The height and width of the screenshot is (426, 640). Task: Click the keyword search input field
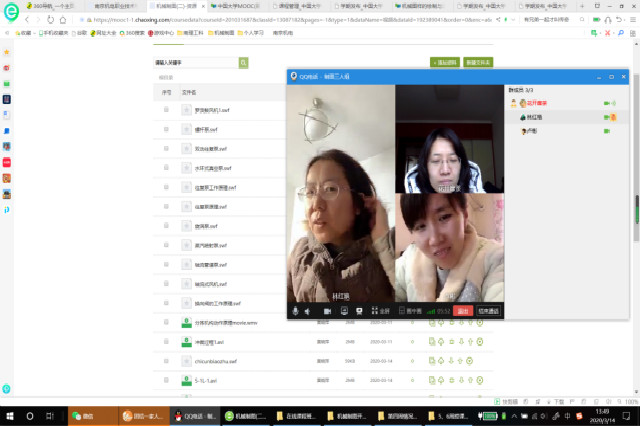pyautogui.click(x=188, y=63)
